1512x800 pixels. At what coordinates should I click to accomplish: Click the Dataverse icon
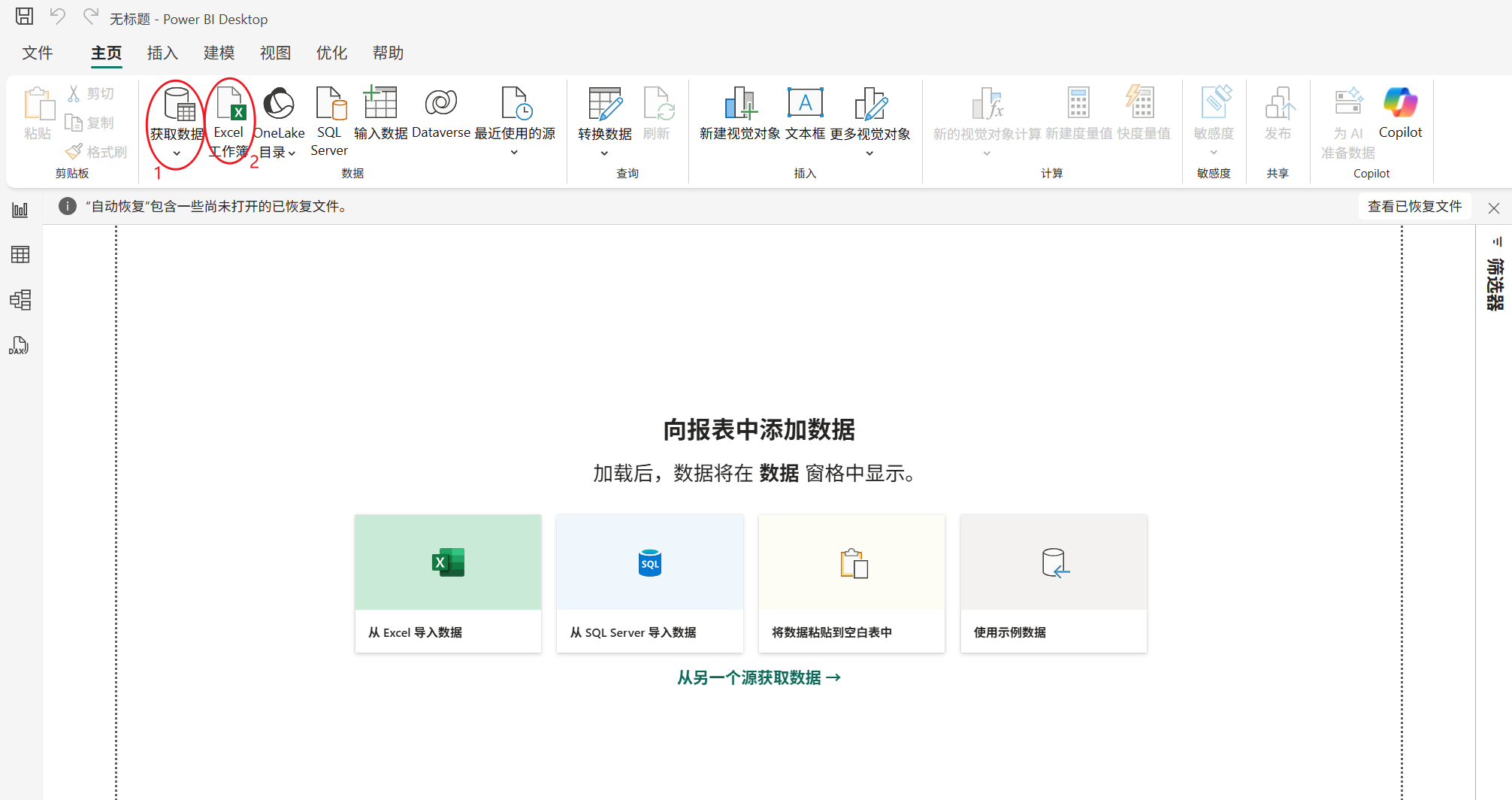pos(441,102)
